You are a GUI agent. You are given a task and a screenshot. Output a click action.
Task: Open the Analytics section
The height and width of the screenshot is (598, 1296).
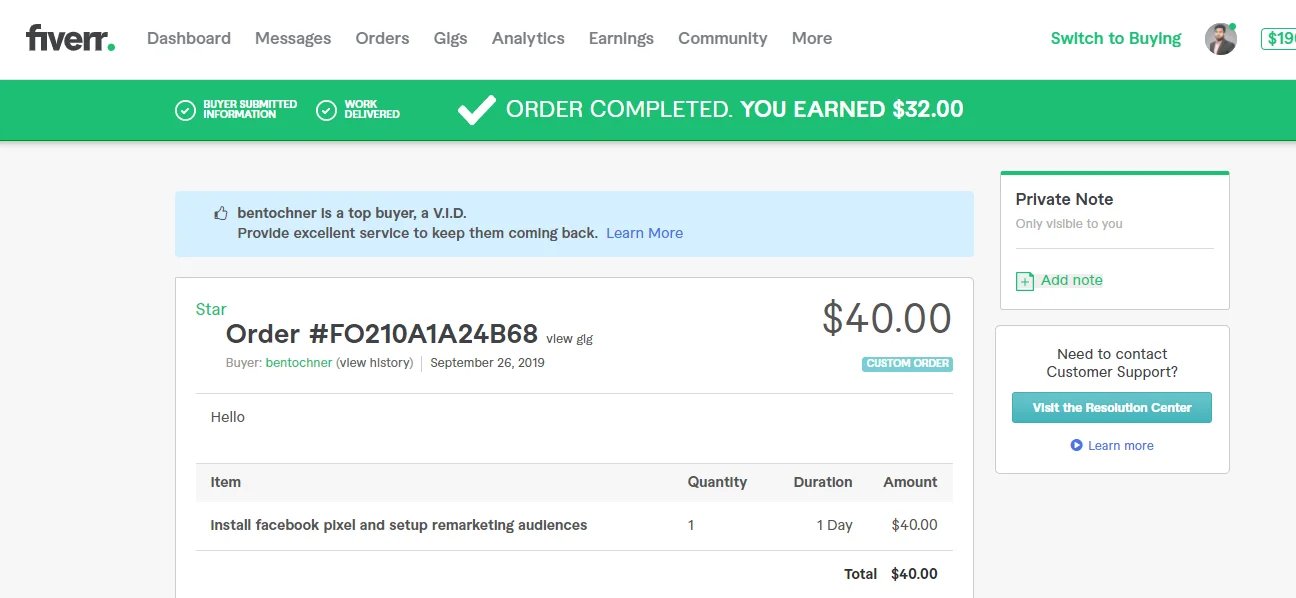coord(528,38)
